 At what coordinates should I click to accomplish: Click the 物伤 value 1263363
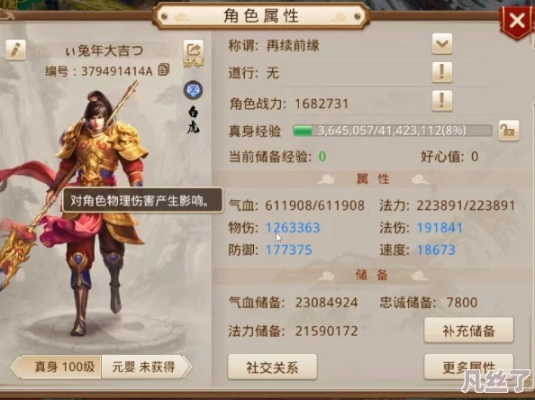point(293,228)
